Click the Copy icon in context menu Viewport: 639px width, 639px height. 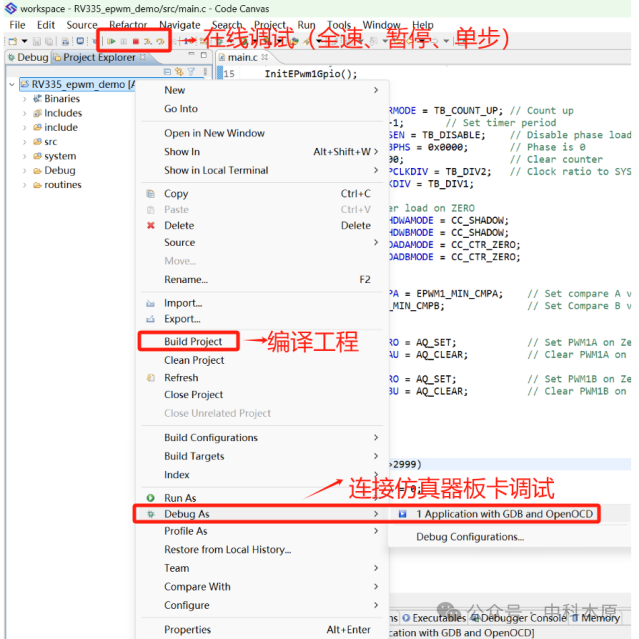(x=150, y=194)
